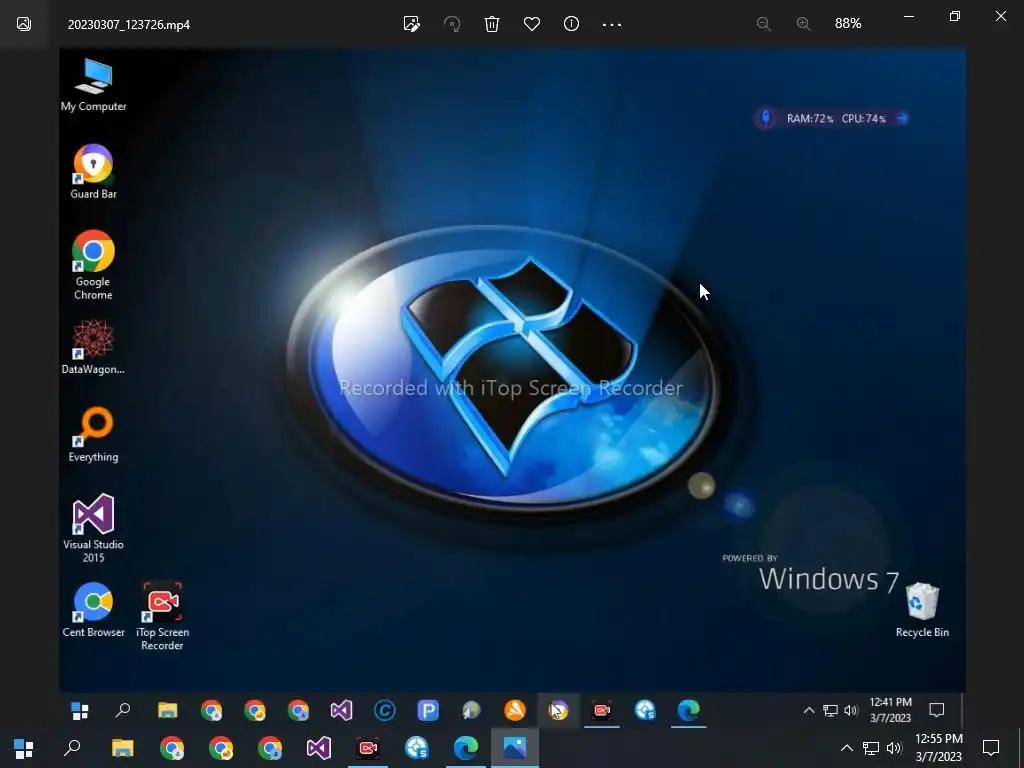Image resolution: width=1024 pixels, height=768 pixels.
Task: Switch to iTop Screen Recorder on real taskbar
Action: pyautogui.click(x=368, y=748)
